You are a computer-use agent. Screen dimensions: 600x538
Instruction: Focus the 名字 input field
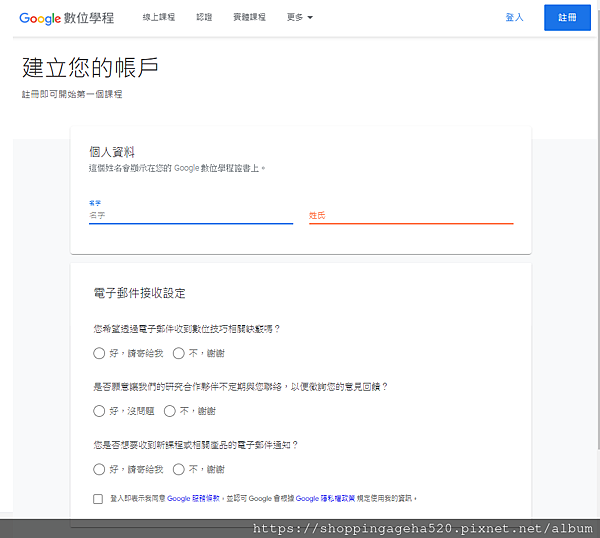tap(191, 215)
